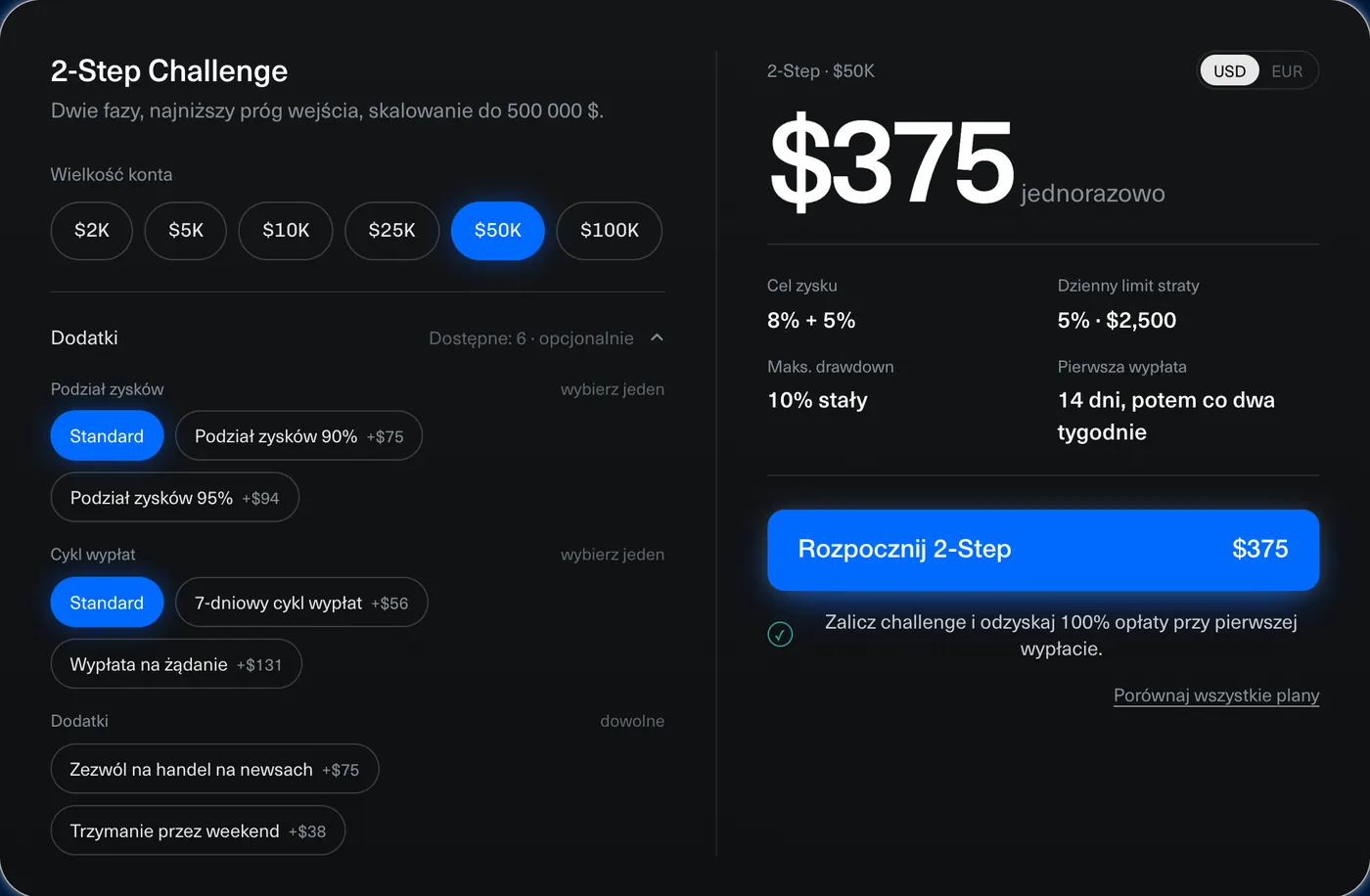Switch currency to USD
The image size is (1370, 896).
(x=1230, y=71)
